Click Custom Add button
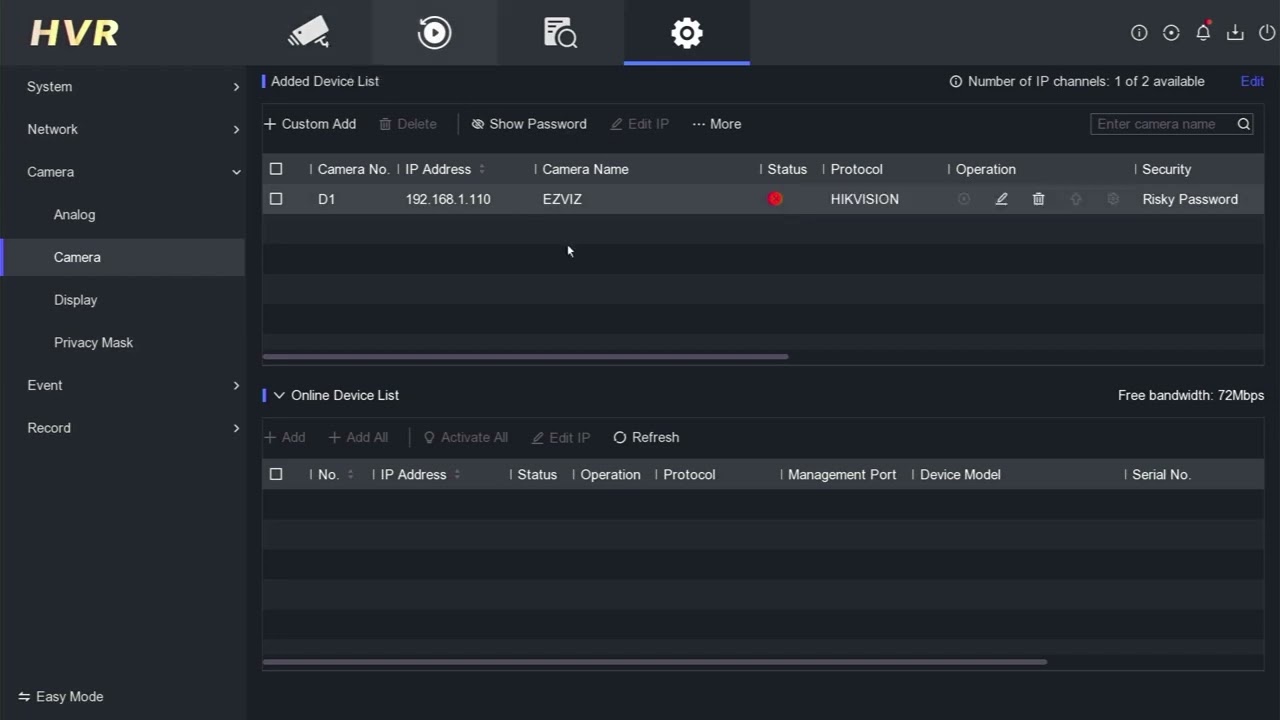 310,124
